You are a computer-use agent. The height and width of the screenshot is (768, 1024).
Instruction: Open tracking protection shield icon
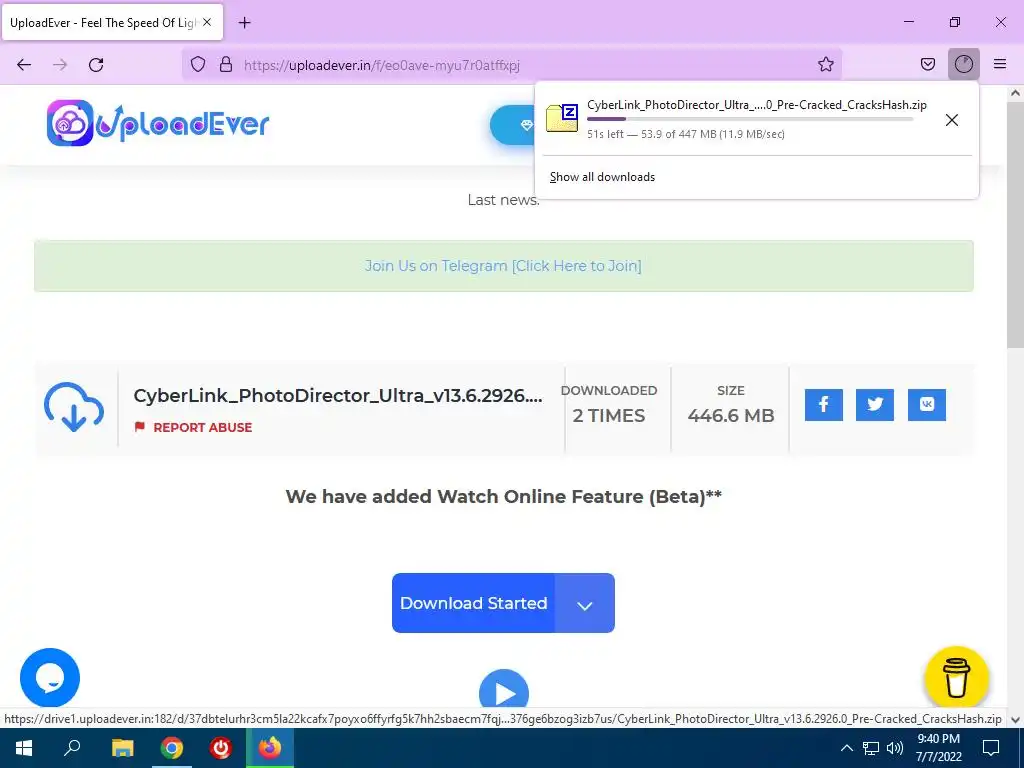point(198,64)
